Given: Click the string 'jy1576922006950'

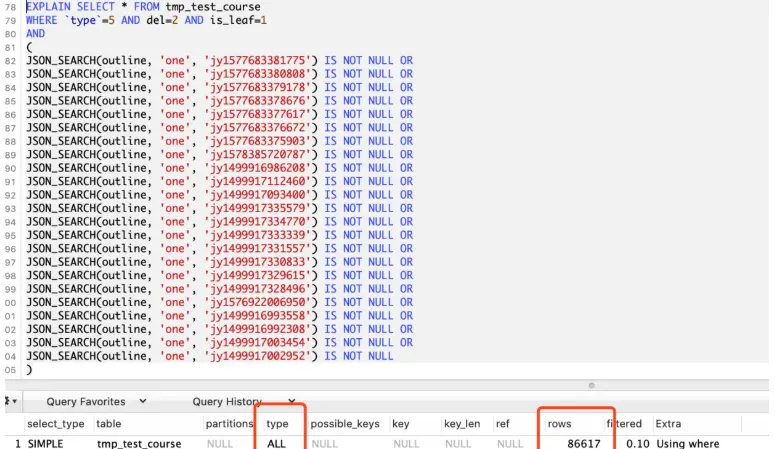Looking at the screenshot, I should (x=258, y=302).
